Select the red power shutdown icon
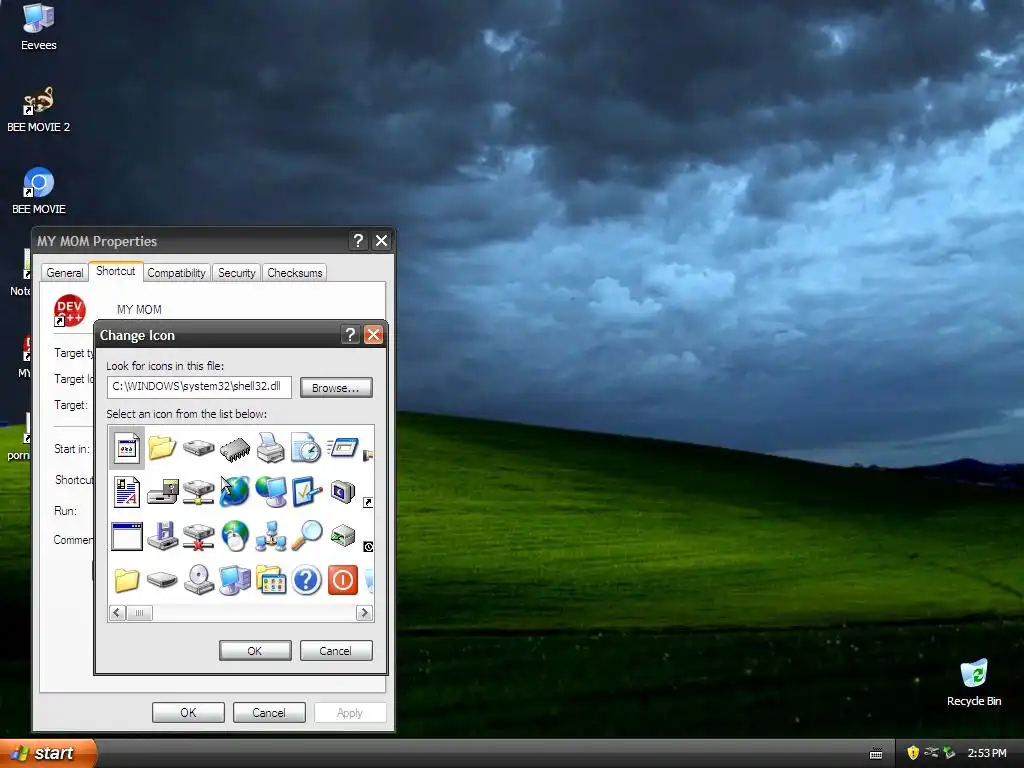This screenshot has height=768, width=1024. click(343, 580)
